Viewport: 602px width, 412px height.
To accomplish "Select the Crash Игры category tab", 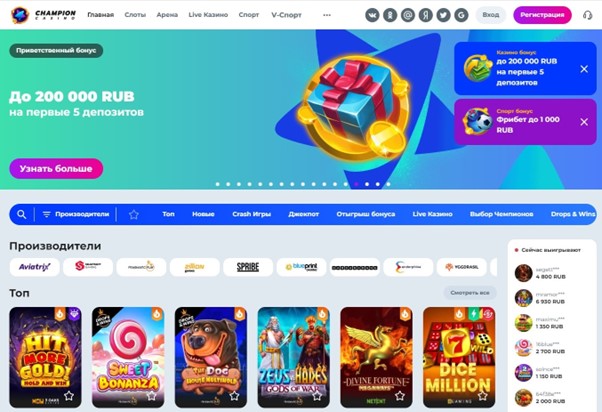I will [251, 214].
